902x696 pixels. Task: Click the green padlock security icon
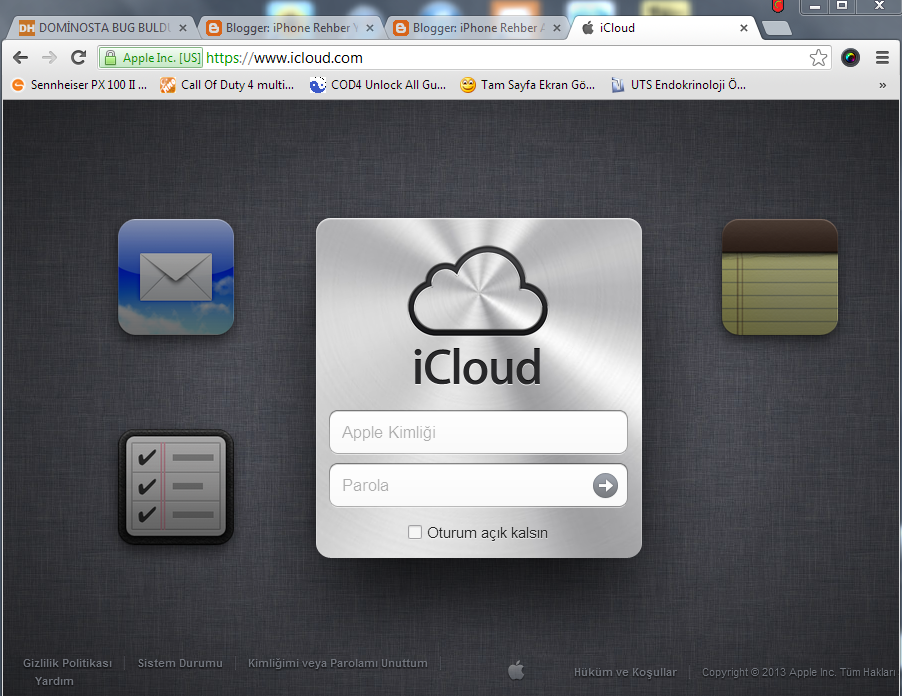[110, 58]
